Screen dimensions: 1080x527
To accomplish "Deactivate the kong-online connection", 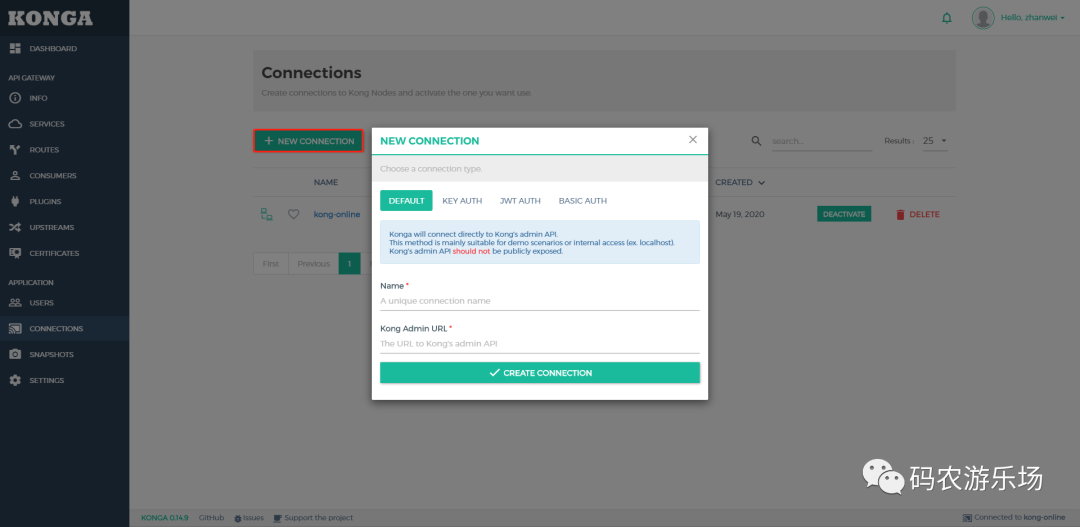I will 844,214.
